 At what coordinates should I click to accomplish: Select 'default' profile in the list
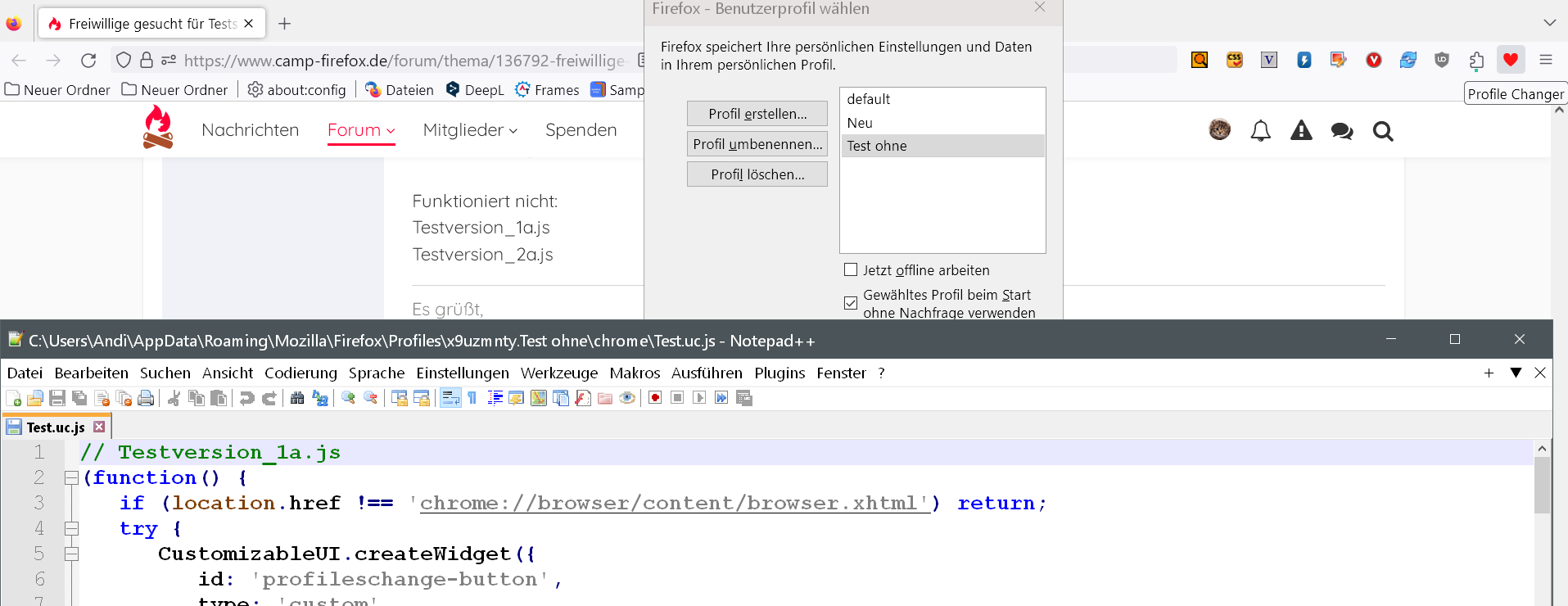click(942, 99)
